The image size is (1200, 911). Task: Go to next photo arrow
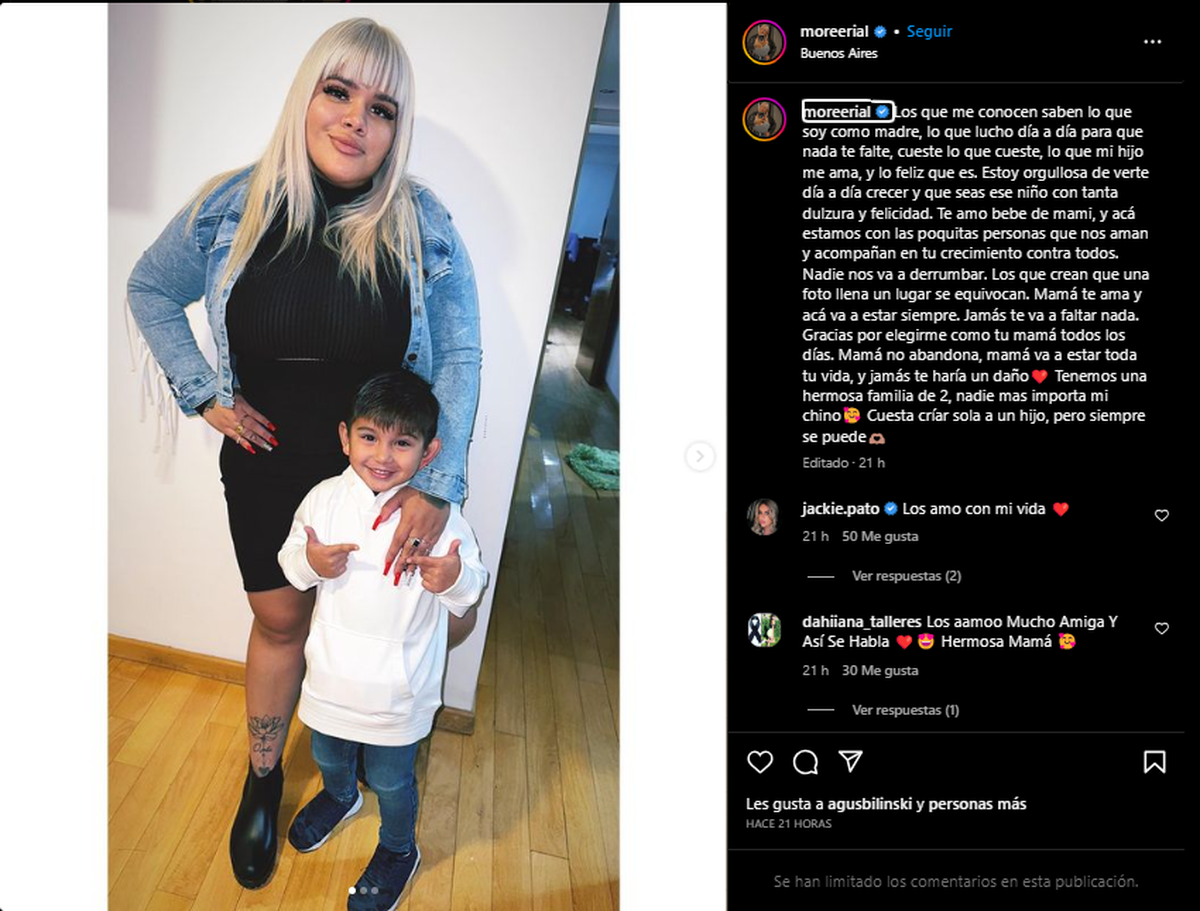pos(700,456)
